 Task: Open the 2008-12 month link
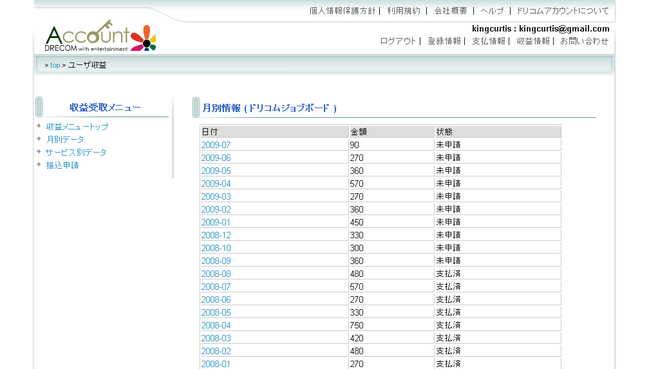pos(216,235)
